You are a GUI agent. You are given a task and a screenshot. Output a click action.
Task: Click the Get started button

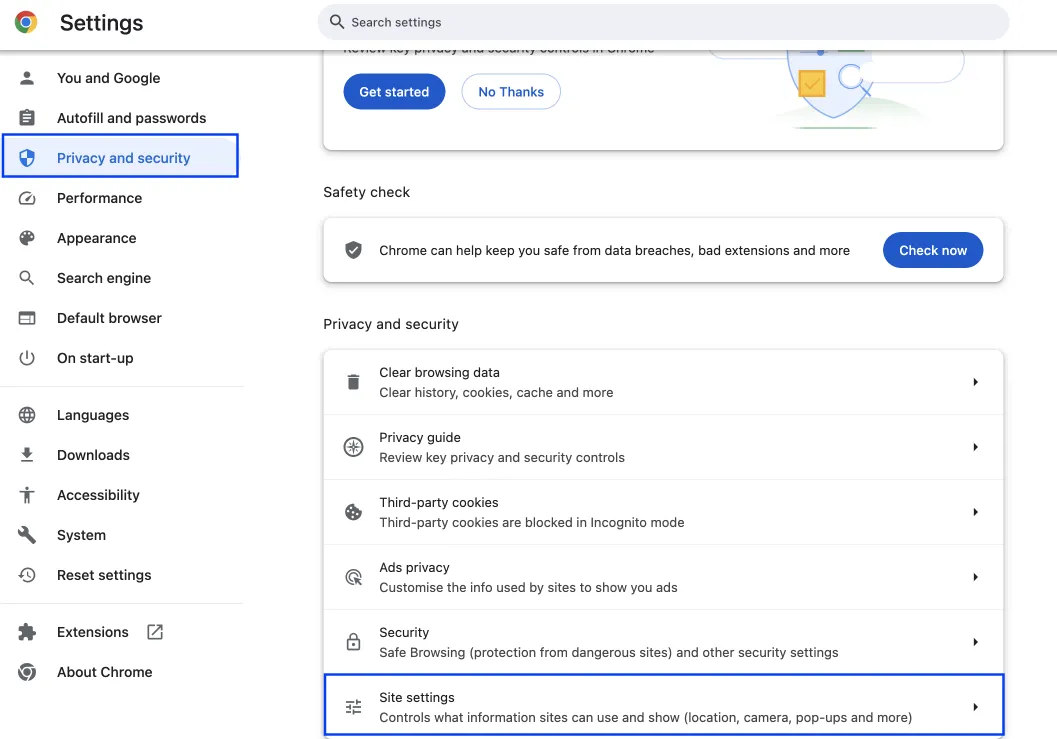point(394,91)
